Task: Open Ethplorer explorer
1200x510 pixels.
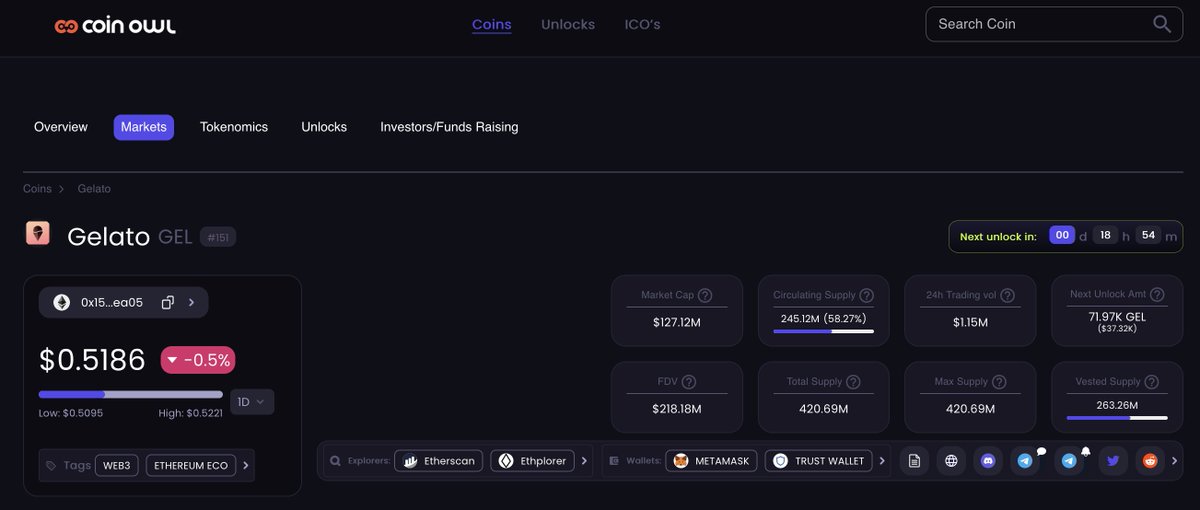Action: coord(532,461)
